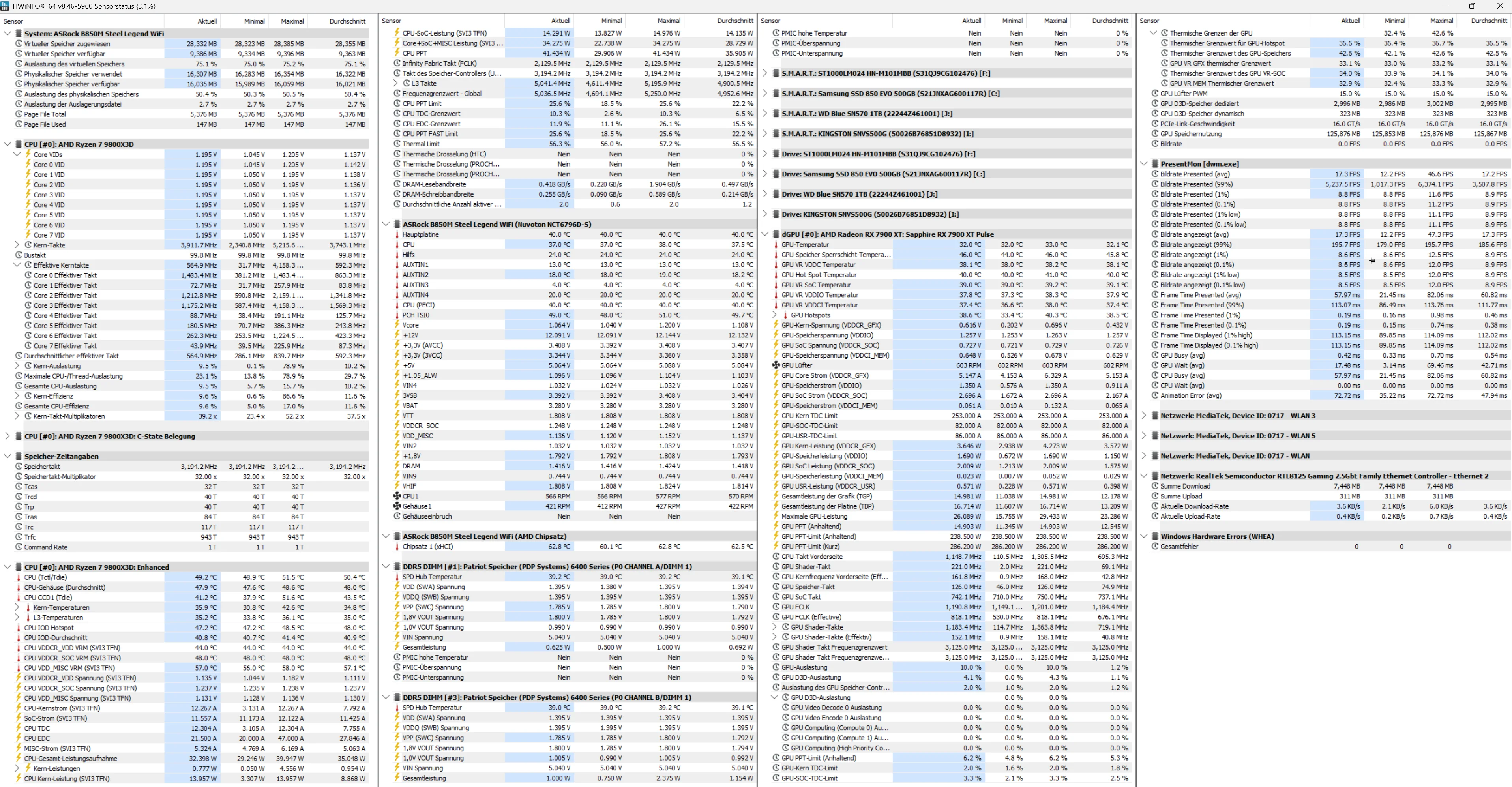
Task: Click thermometer icon beside Chipsatz 1 (xHCI)
Action: (x=397, y=546)
